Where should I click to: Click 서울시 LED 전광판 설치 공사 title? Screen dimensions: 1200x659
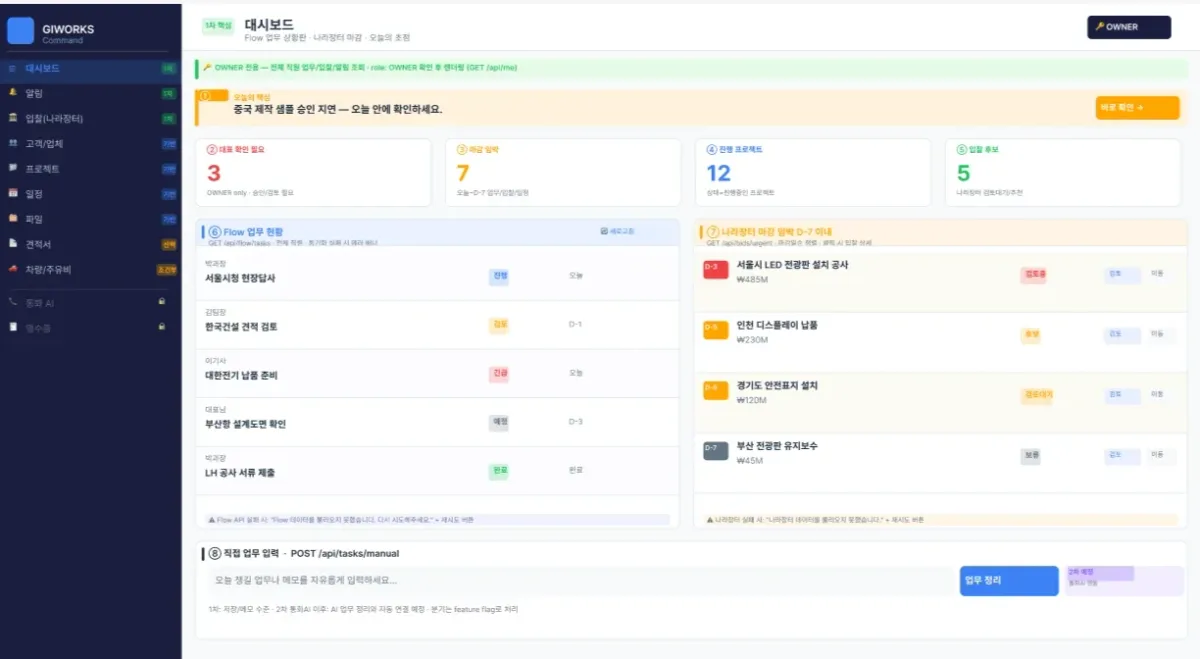[x=792, y=265]
